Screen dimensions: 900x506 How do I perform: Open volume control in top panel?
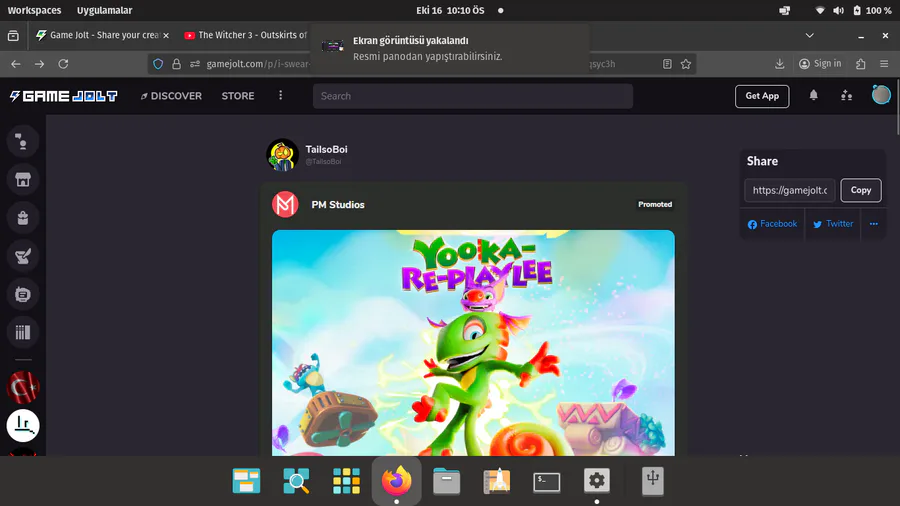coord(839,10)
